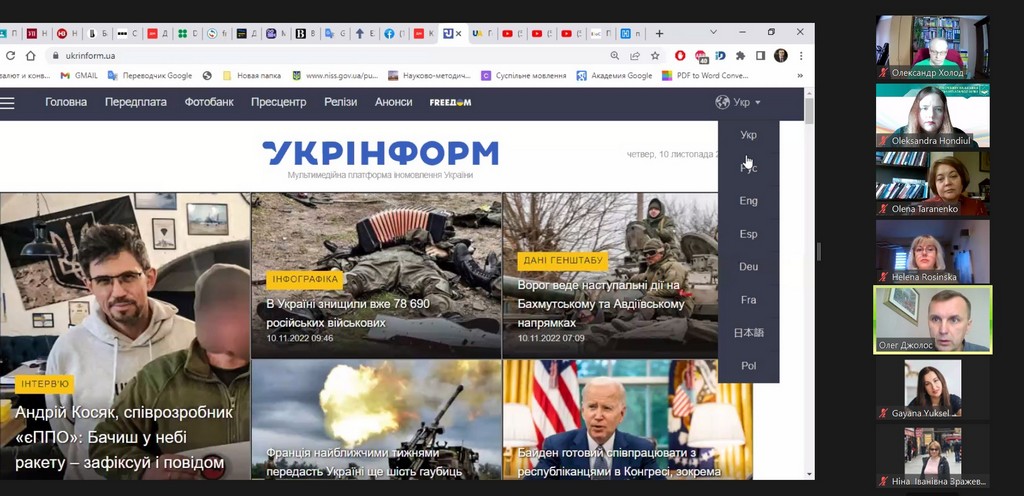Image resolution: width=1024 pixels, height=496 pixels.
Task: Select Олег Джолос video thumbnail
Action: [x=933, y=319]
